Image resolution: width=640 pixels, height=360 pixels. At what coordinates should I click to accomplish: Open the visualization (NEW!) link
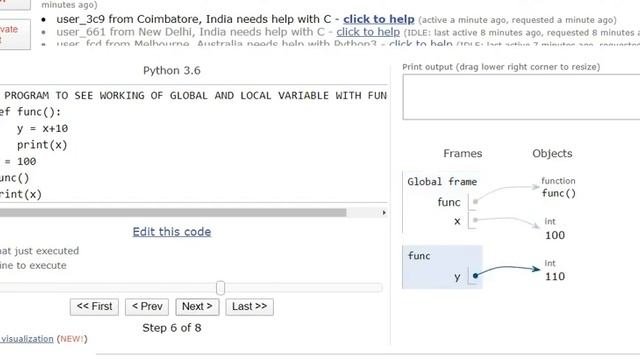27,339
